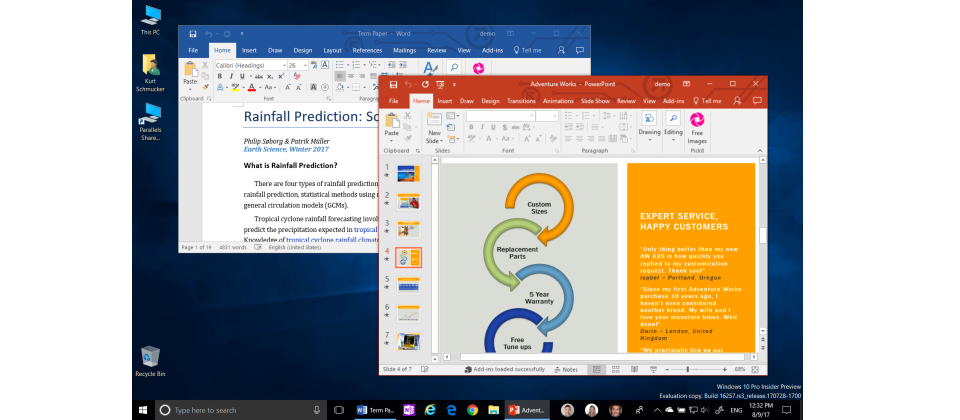The height and width of the screenshot is (420, 960).
Task: Switch to Reading View in PowerPoint
Action: pos(634,369)
